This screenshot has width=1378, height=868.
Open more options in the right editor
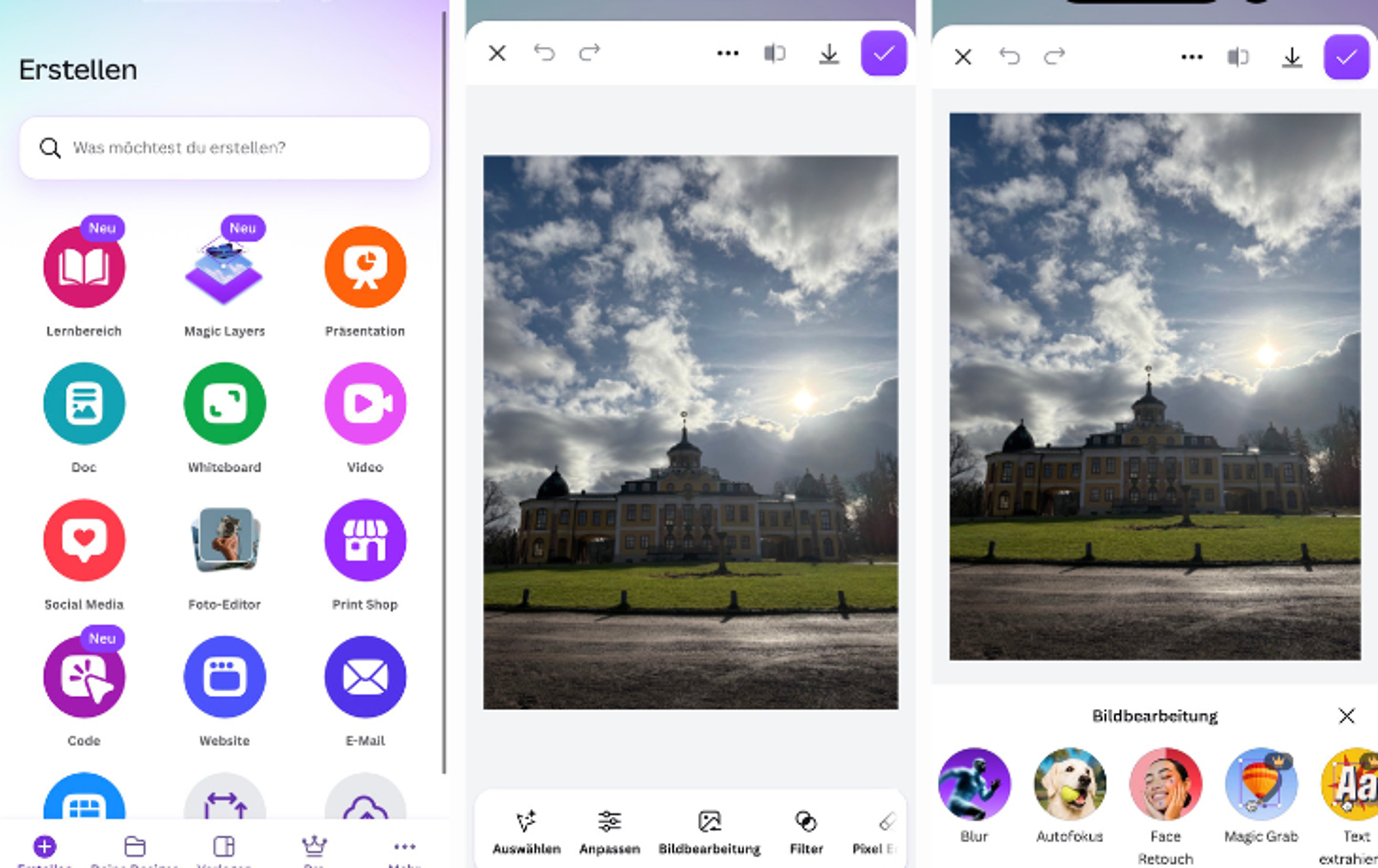point(1191,57)
